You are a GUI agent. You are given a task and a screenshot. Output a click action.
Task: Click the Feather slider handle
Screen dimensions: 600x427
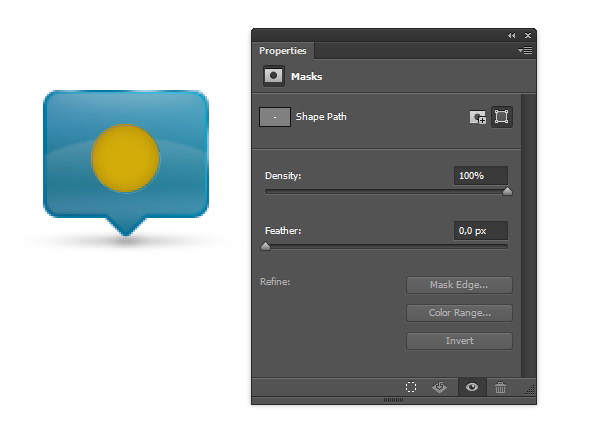pyautogui.click(x=266, y=246)
